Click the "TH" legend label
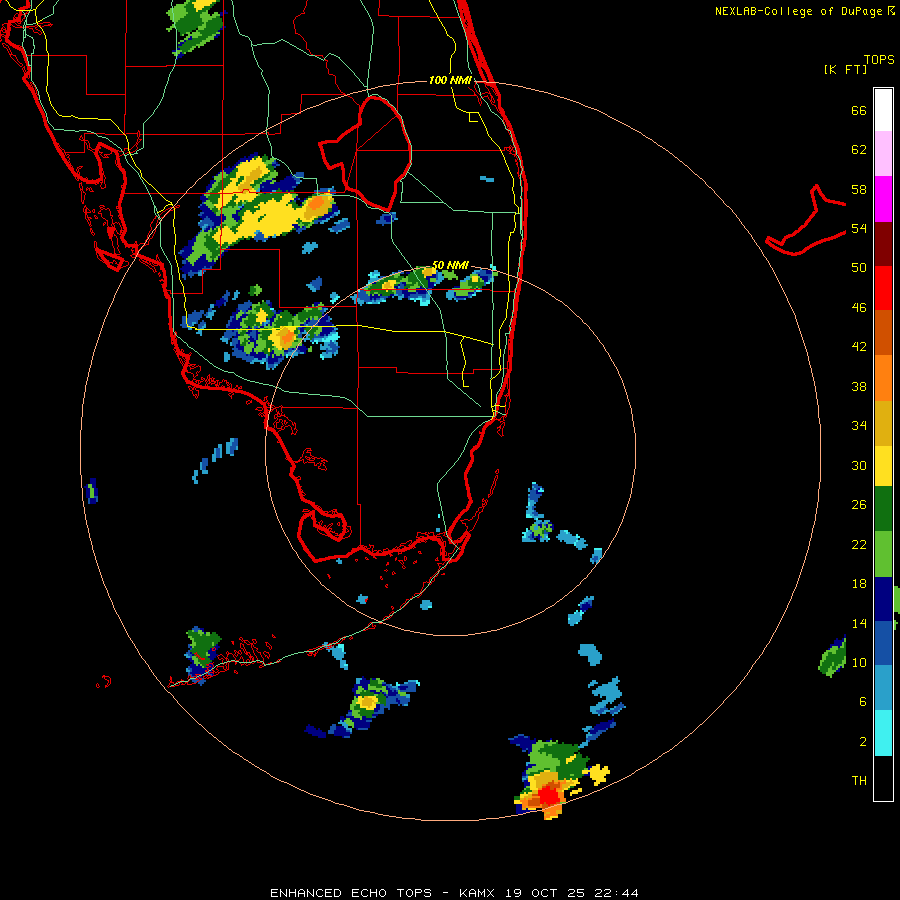 click(859, 780)
